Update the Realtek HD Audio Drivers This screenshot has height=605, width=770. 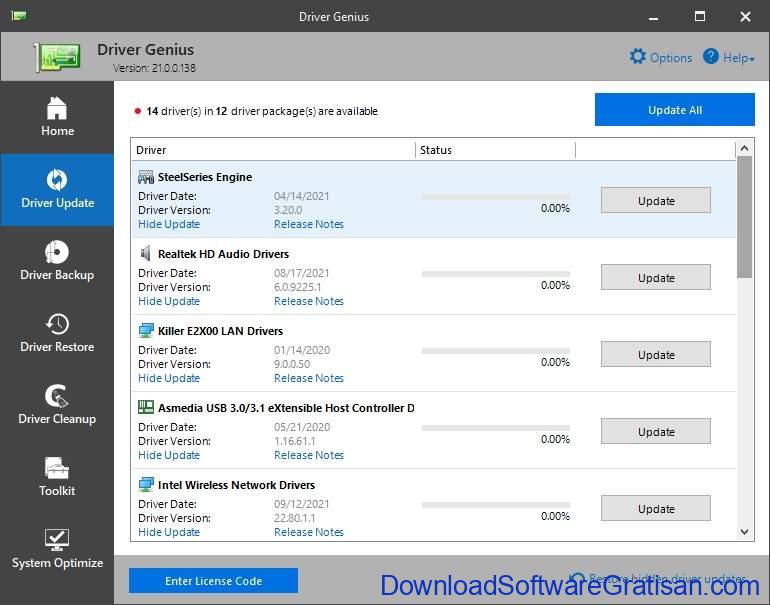click(656, 277)
